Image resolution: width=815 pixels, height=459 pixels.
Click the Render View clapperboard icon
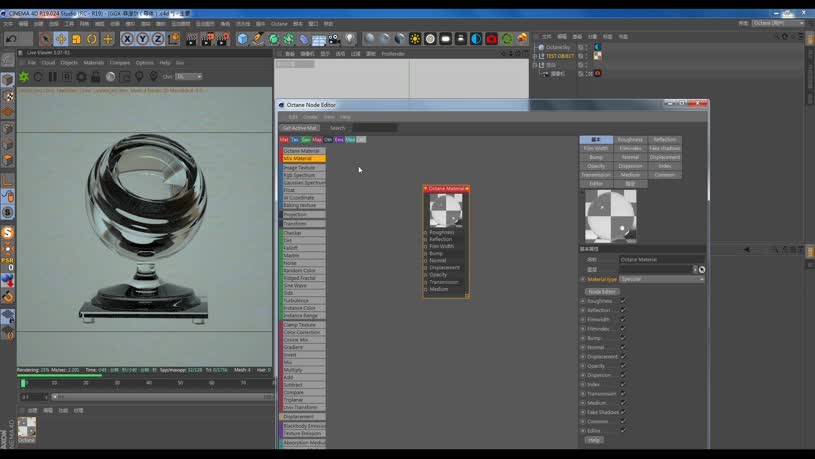coord(191,39)
